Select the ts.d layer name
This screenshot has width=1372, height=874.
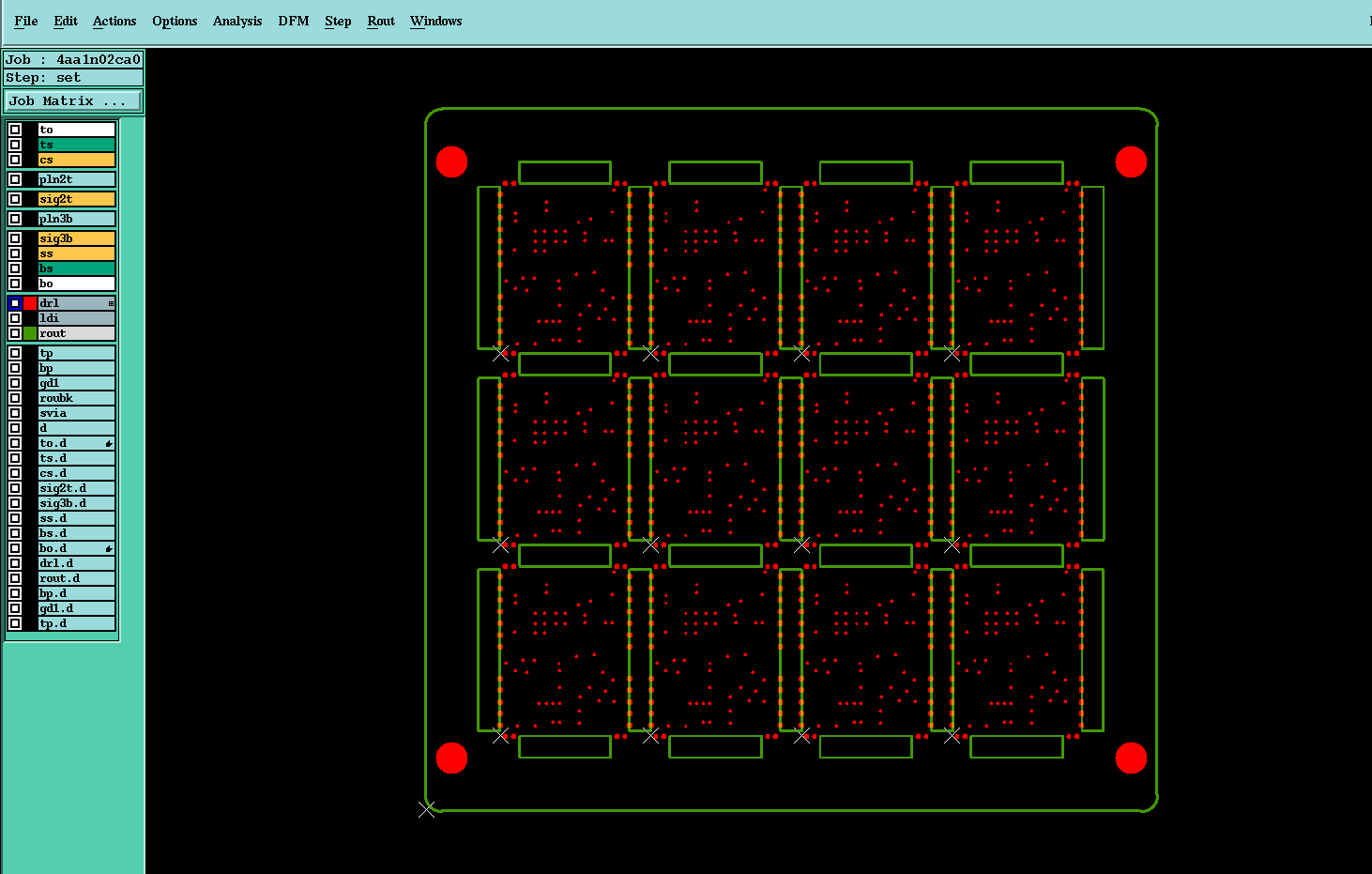coord(77,458)
